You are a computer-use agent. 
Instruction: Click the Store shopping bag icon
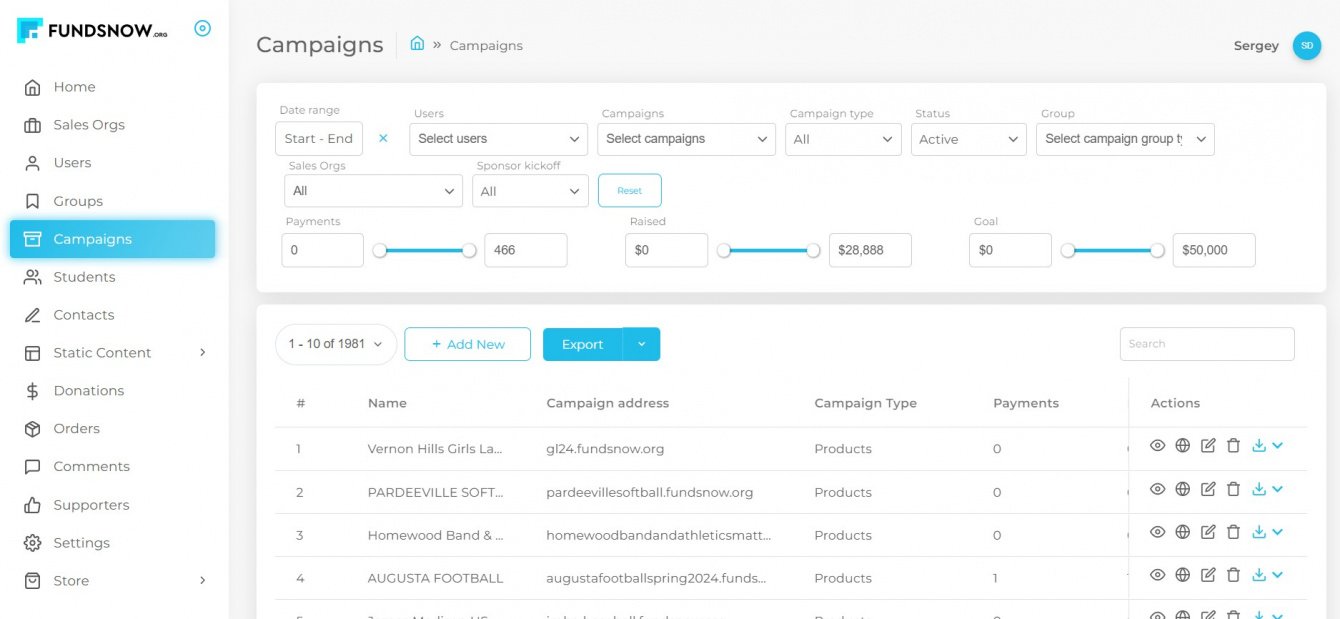point(33,581)
